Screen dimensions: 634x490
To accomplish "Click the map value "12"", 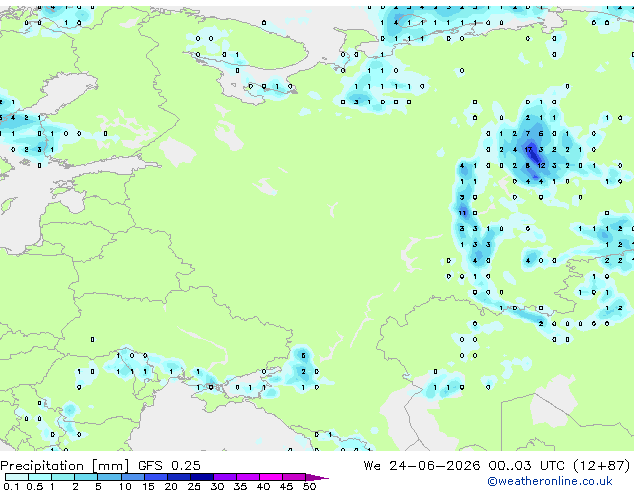I will pyautogui.click(x=541, y=165).
